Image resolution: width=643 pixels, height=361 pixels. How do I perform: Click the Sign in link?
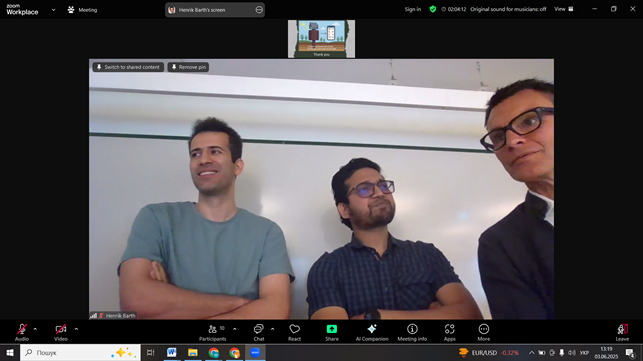(x=413, y=9)
